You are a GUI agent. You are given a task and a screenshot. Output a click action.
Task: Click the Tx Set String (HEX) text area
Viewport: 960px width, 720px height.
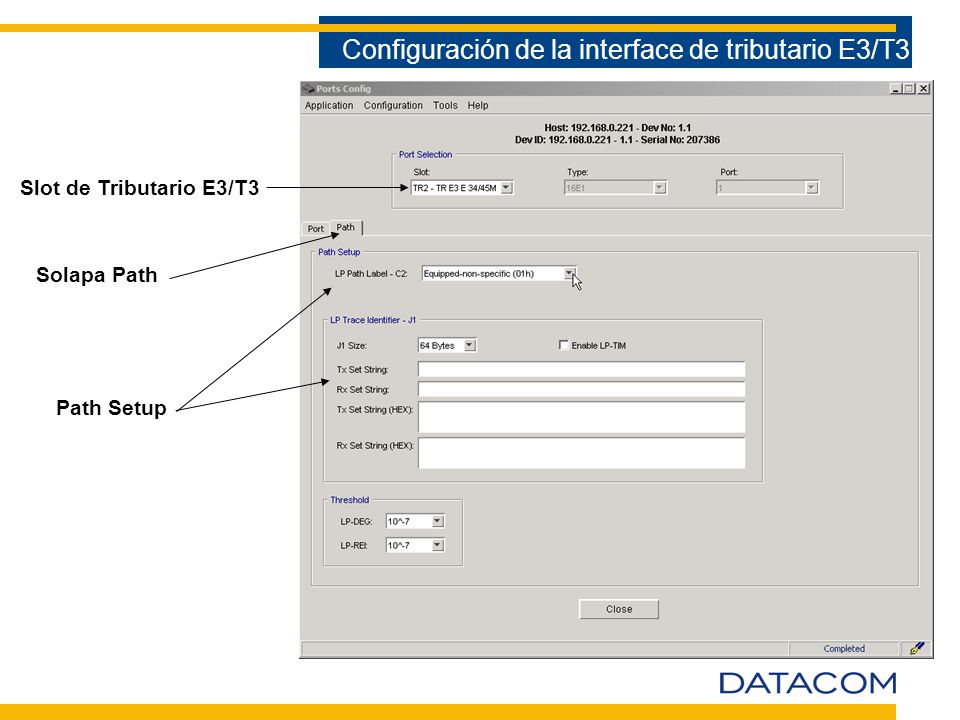pyautogui.click(x=581, y=417)
